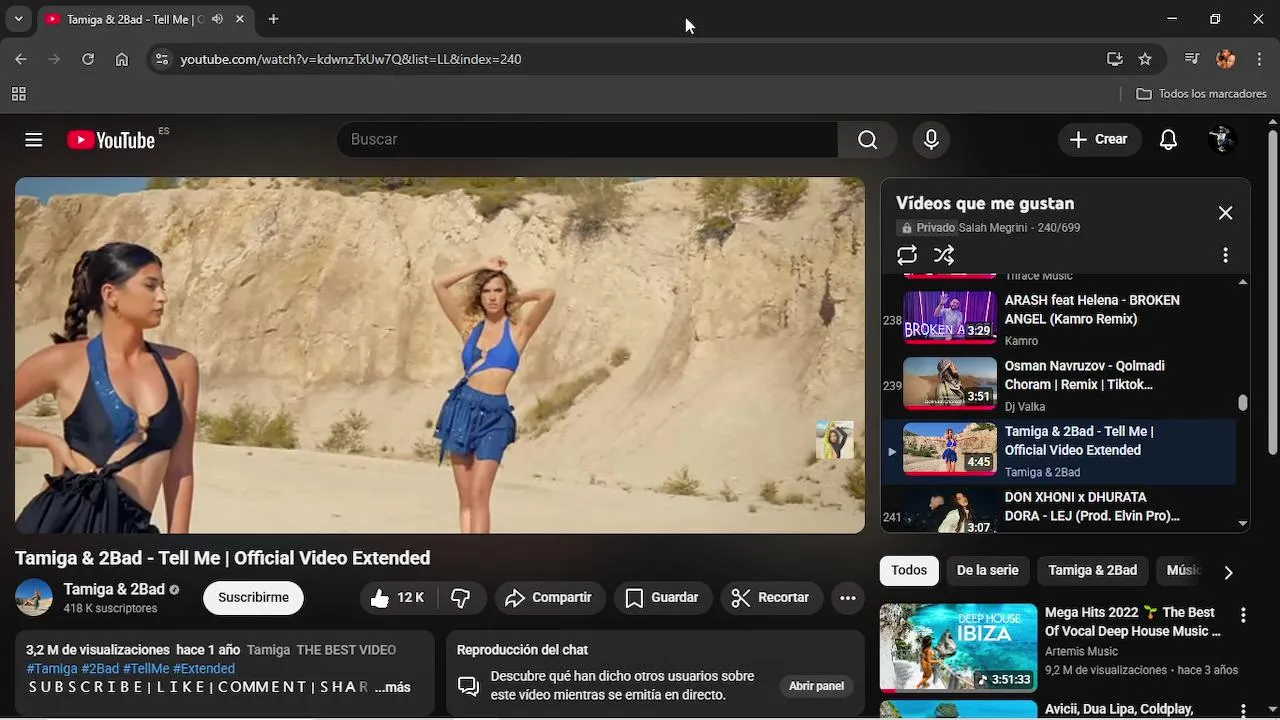Select the De la serie chip
1280x720 pixels.
coord(987,570)
